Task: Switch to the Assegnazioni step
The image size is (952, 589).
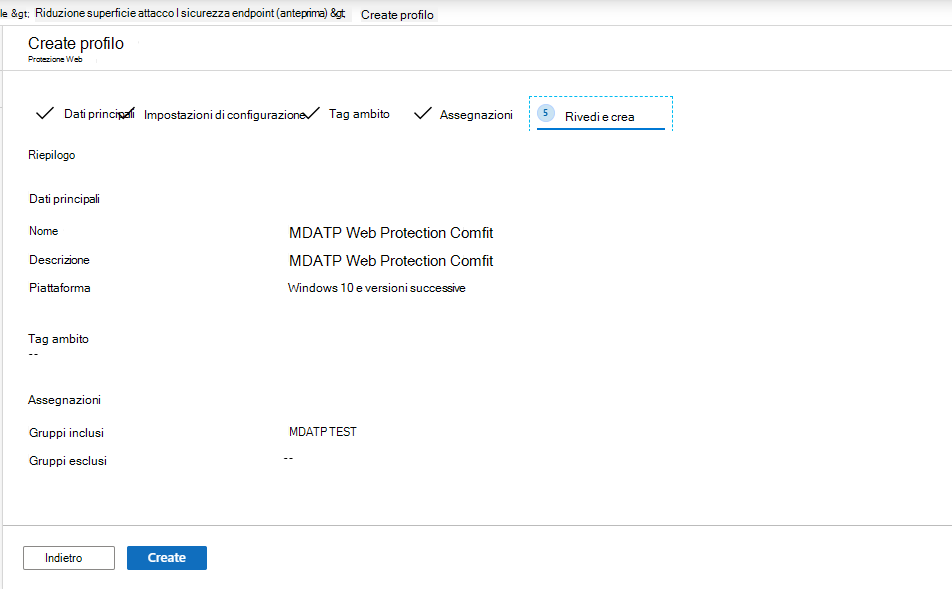Action: pyautogui.click(x=476, y=115)
